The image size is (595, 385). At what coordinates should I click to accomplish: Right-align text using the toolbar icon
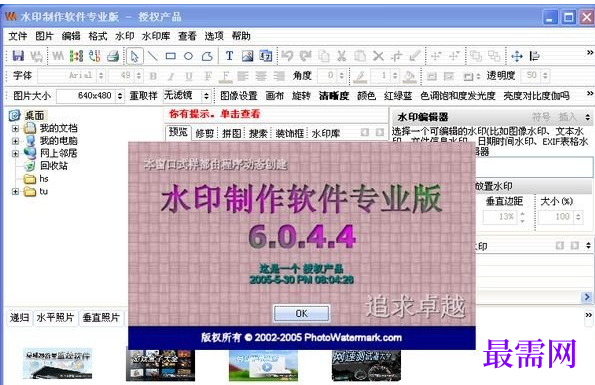pyautogui.click(x=279, y=76)
